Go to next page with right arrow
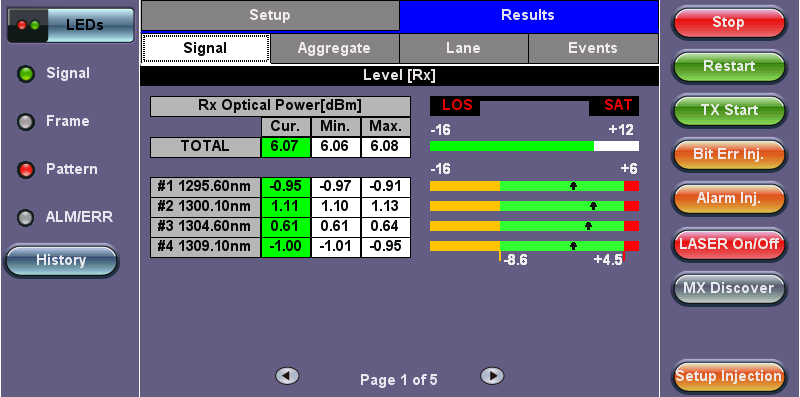Image resolution: width=800 pixels, height=397 pixels. click(492, 377)
